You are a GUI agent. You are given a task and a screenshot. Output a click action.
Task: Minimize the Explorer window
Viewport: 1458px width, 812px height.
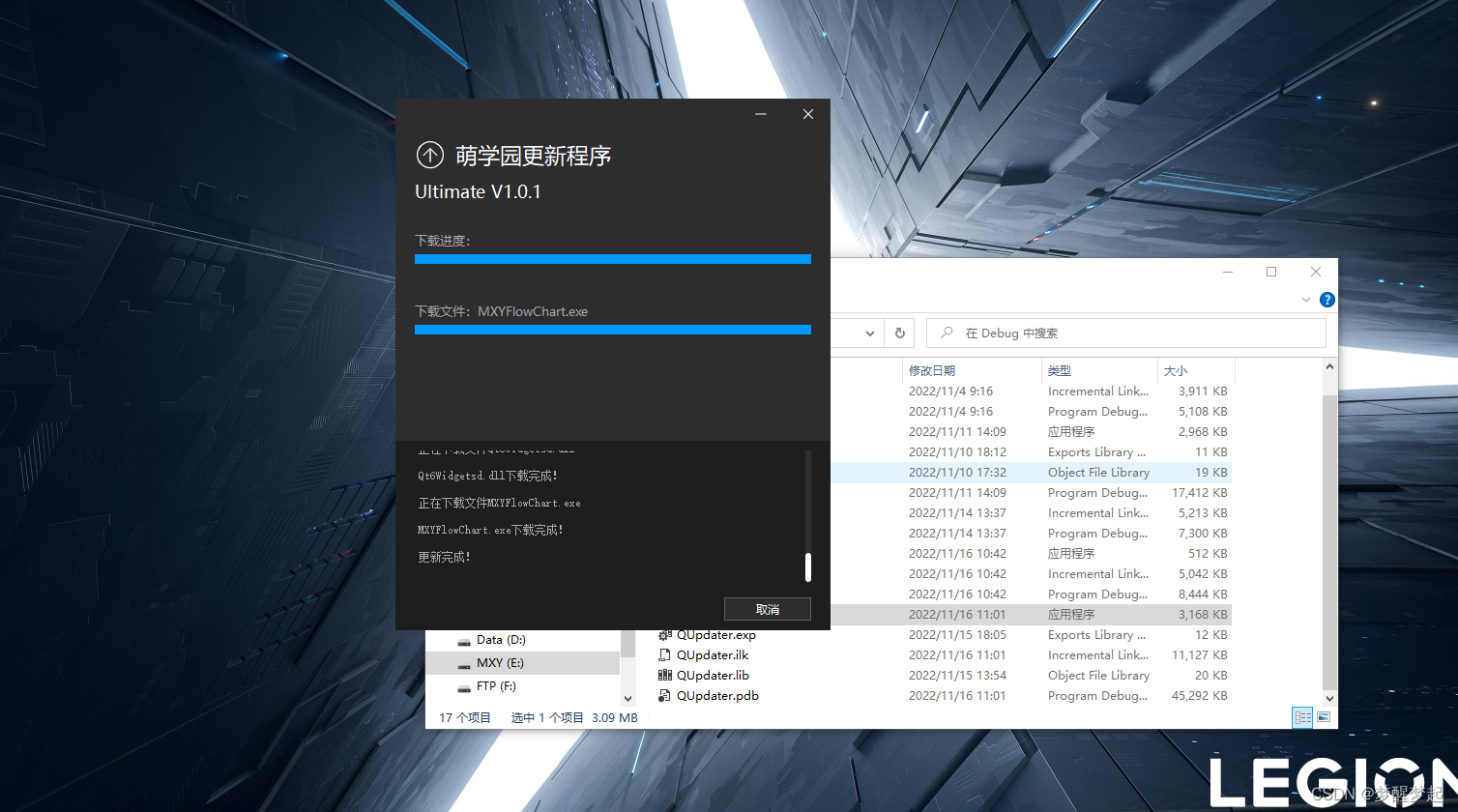pos(1227,272)
